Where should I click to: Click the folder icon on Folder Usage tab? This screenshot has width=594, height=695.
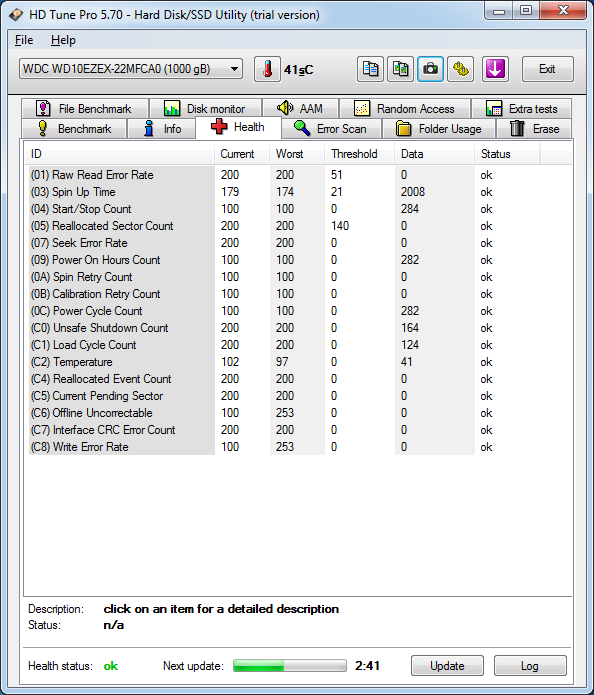(x=403, y=129)
